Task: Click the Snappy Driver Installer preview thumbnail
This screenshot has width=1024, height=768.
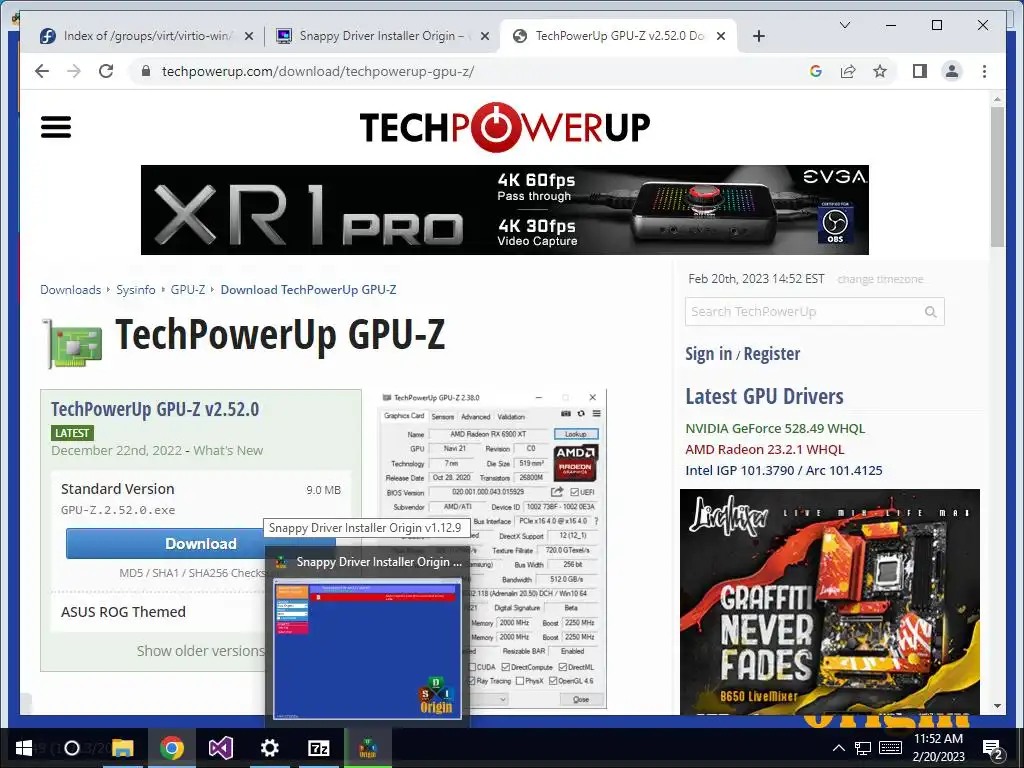Action: click(x=367, y=648)
